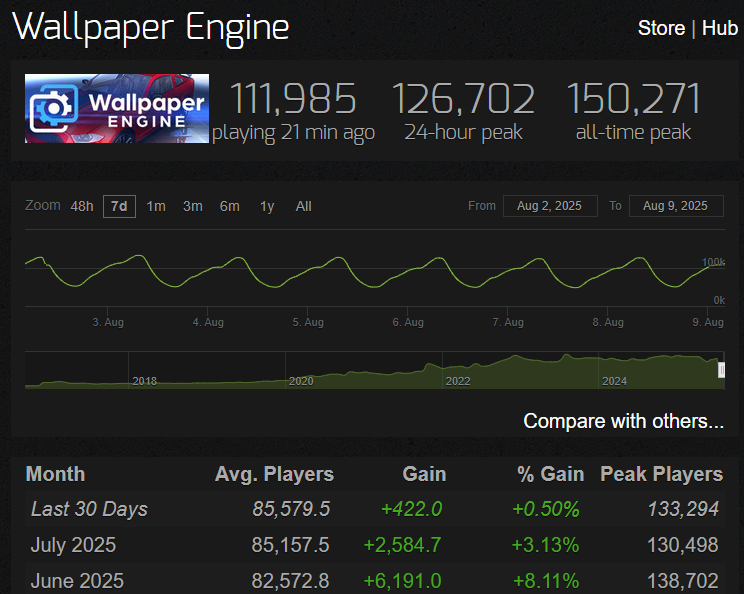Viewport: 744px width, 594px height.
Task: Click the Peak Players column header
Action: 661,474
